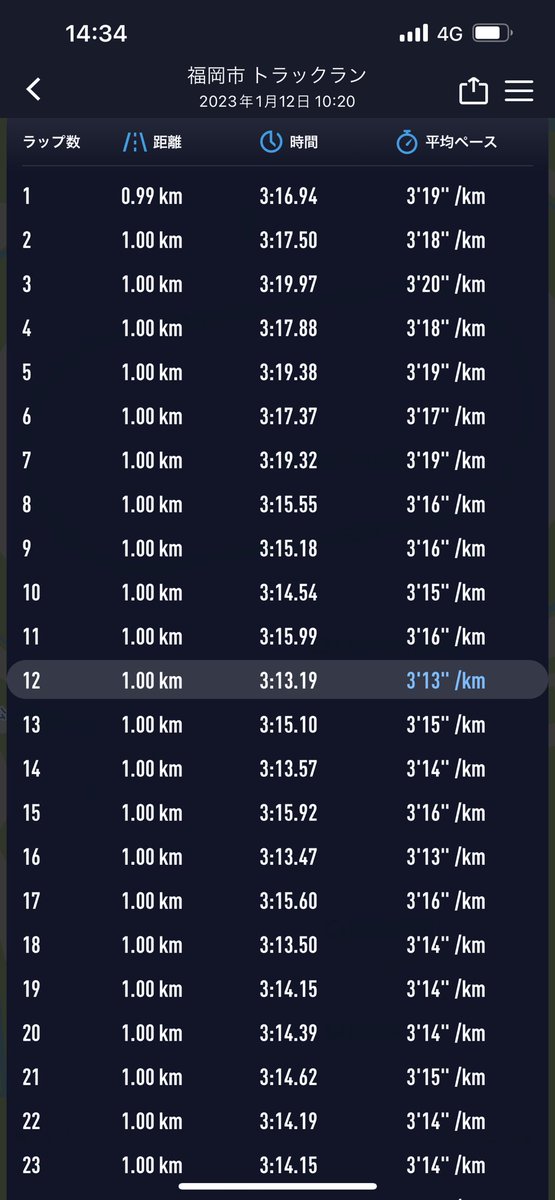
Task: Tap lap 3 time 3:19.97
Action: [x=288, y=284]
